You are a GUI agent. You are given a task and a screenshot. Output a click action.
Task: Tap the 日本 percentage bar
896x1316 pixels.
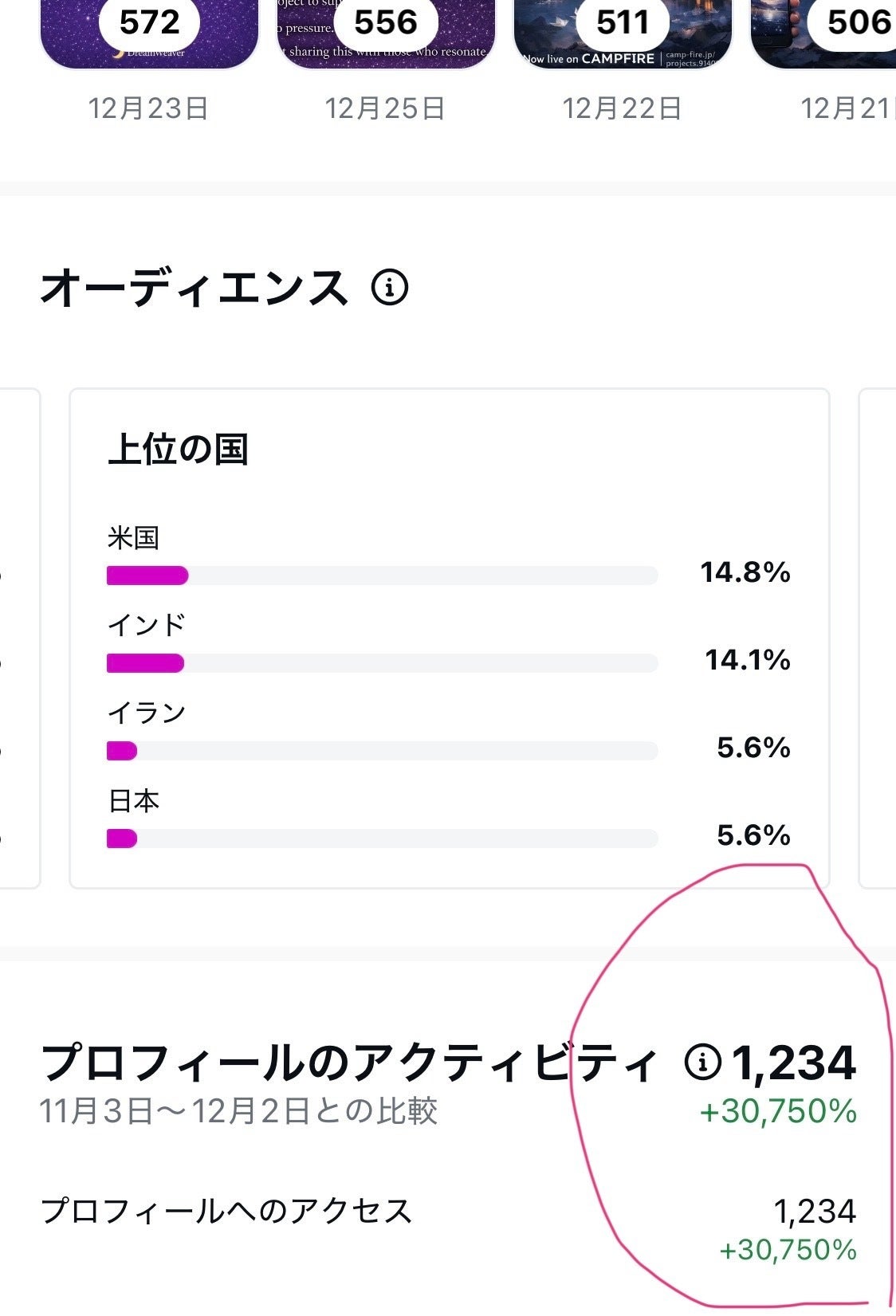pyautogui.click(x=382, y=839)
